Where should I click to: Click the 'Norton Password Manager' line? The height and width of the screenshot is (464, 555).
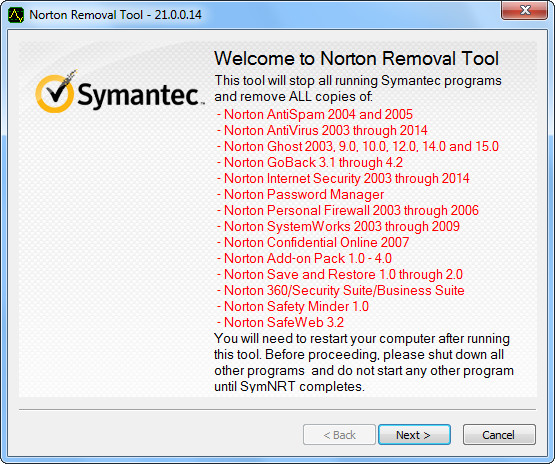pos(300,194)
